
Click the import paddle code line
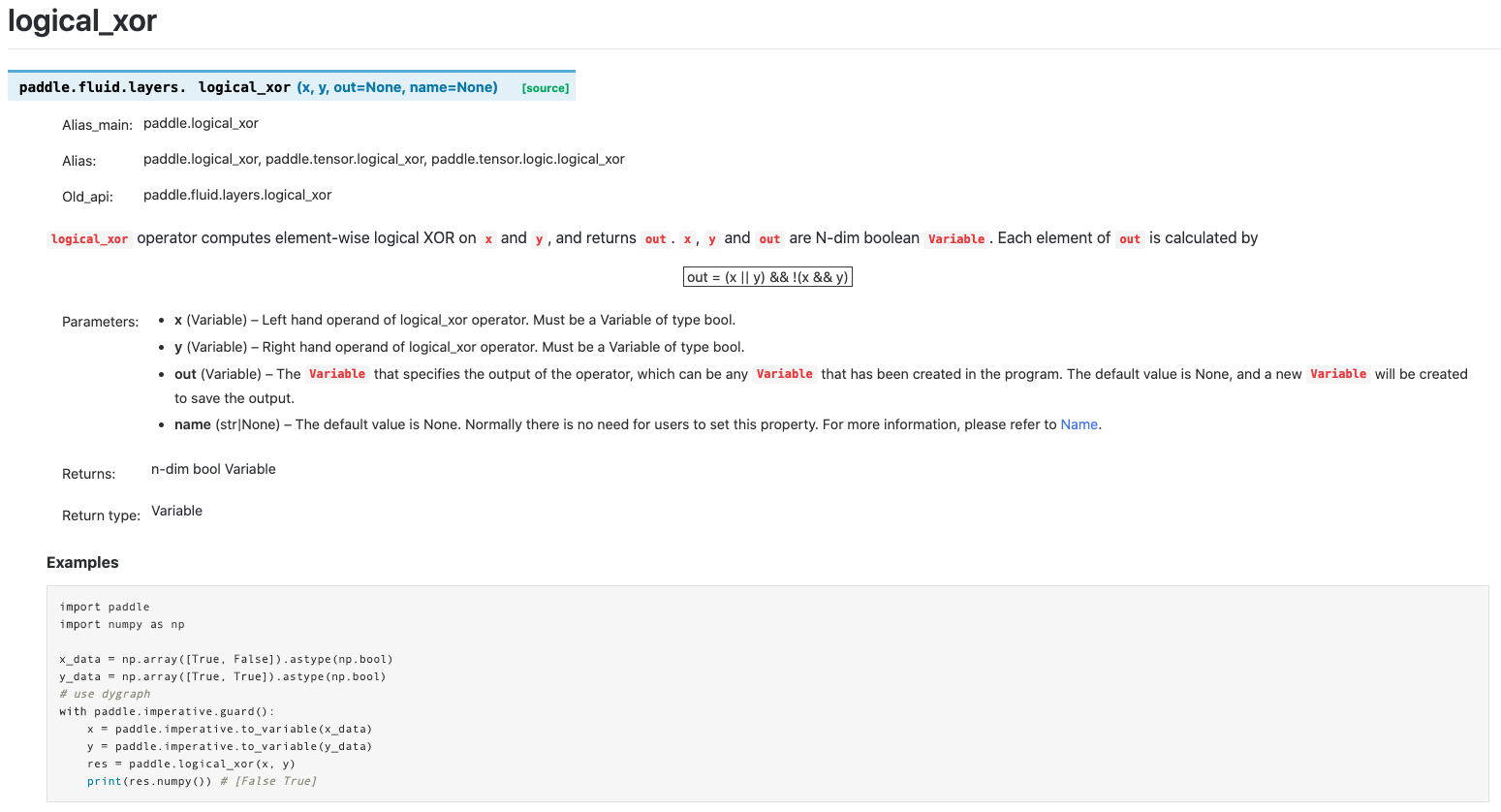[x=105, y=607]
